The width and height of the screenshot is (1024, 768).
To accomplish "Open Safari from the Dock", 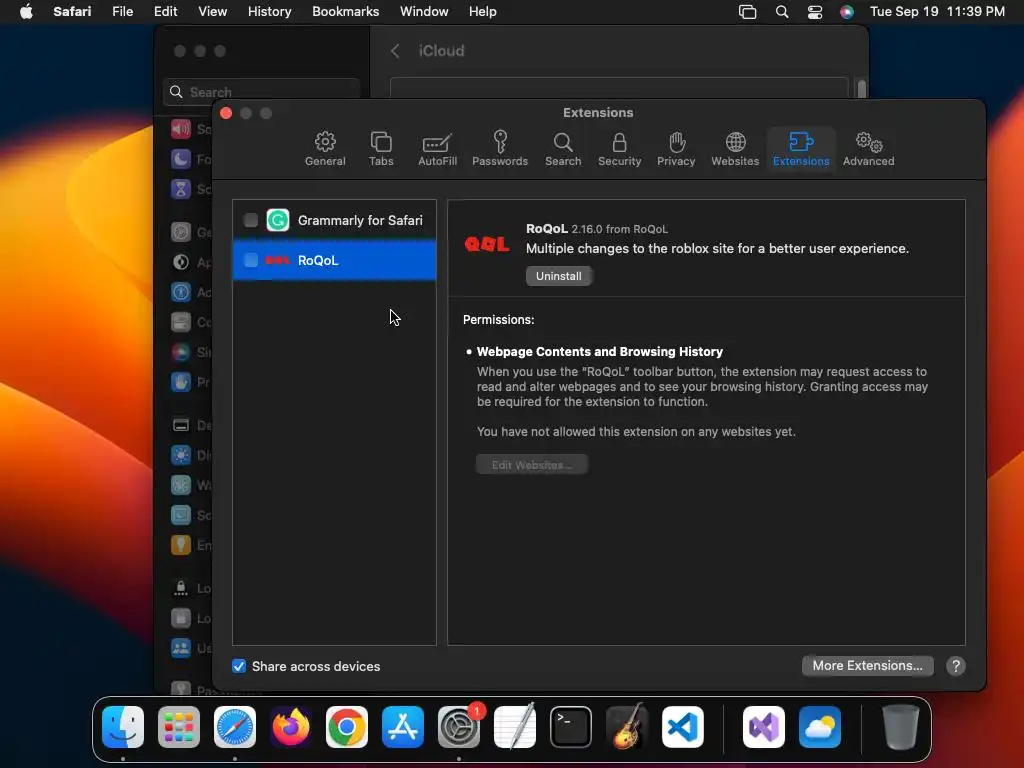I will (234, 727).
